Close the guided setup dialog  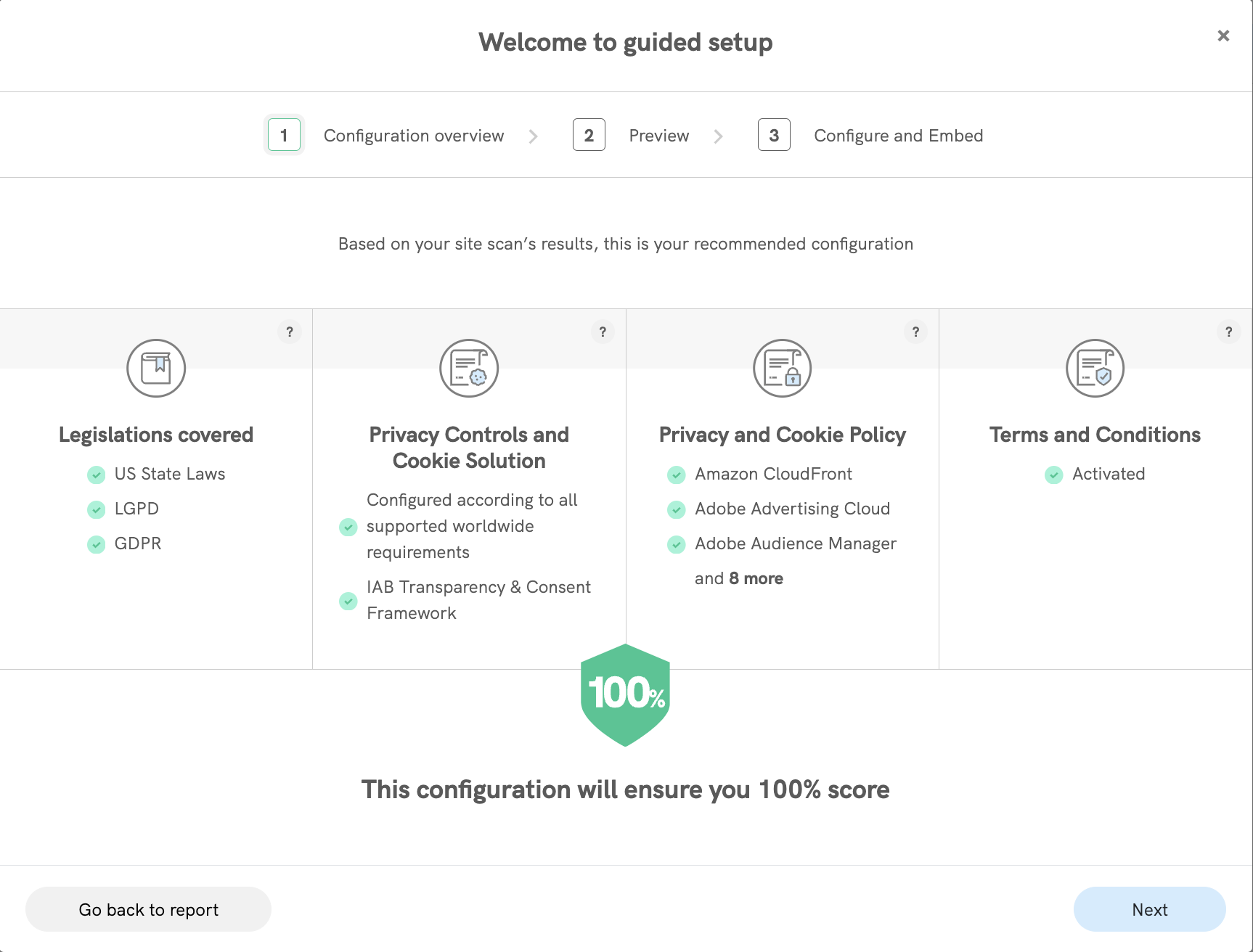click(x=1223, y=36)
